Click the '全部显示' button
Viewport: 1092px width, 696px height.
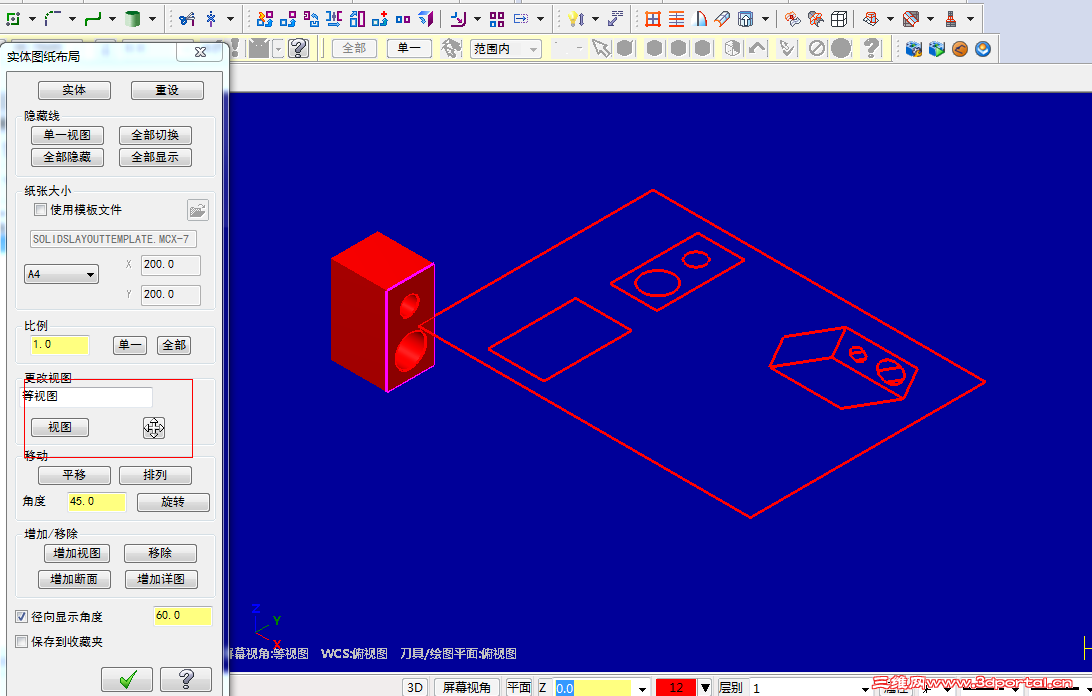(x=155, y=157)
